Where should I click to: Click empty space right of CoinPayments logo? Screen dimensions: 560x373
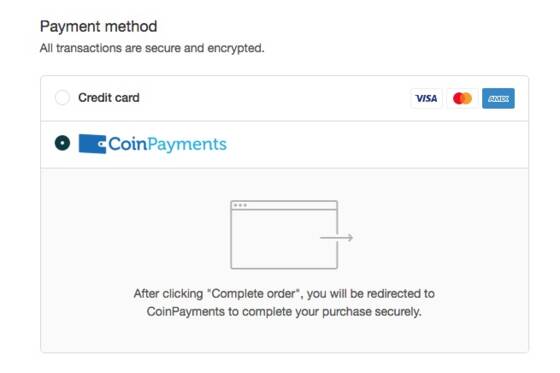(377, 144)
